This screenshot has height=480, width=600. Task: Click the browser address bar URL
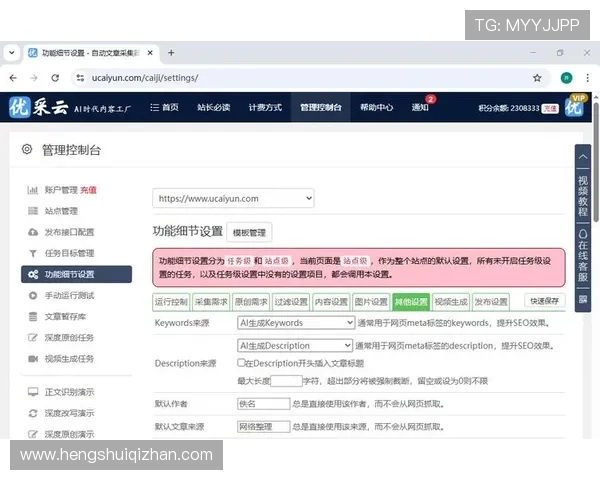click(145, 78)
